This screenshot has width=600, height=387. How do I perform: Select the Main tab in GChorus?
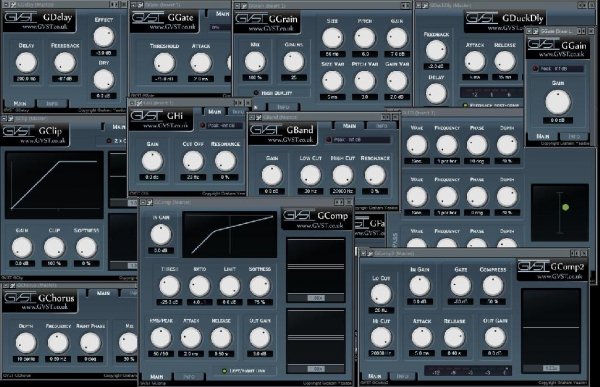coord(103,293)
